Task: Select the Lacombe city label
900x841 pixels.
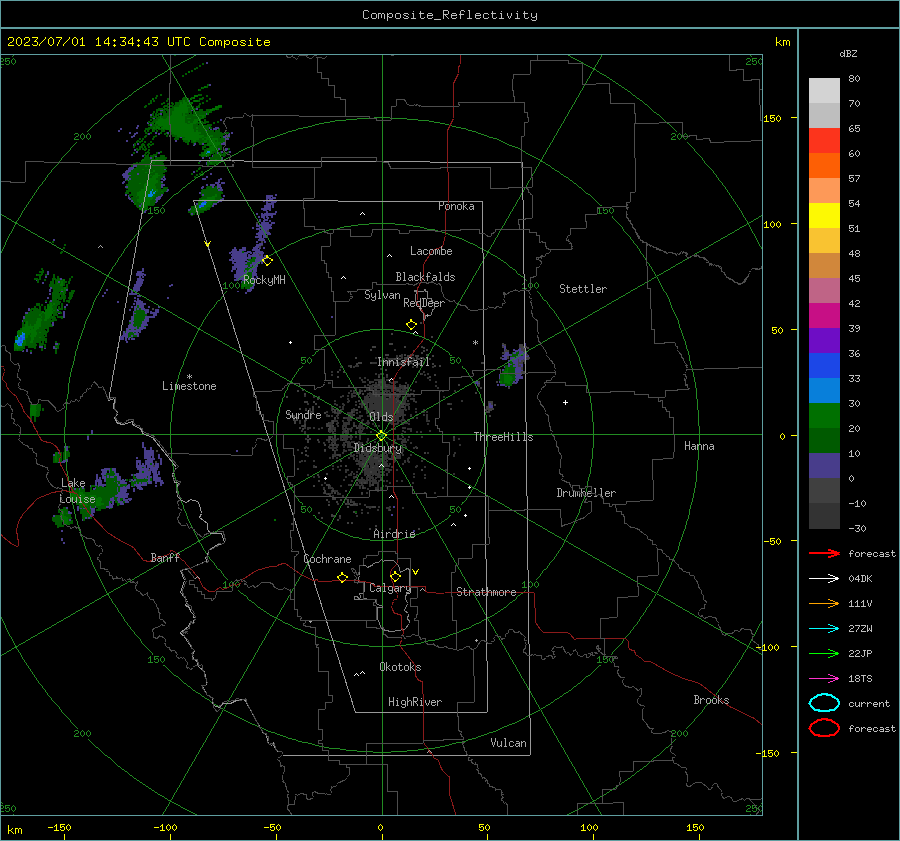Action: pyautogui.click(x=431, y=251)
